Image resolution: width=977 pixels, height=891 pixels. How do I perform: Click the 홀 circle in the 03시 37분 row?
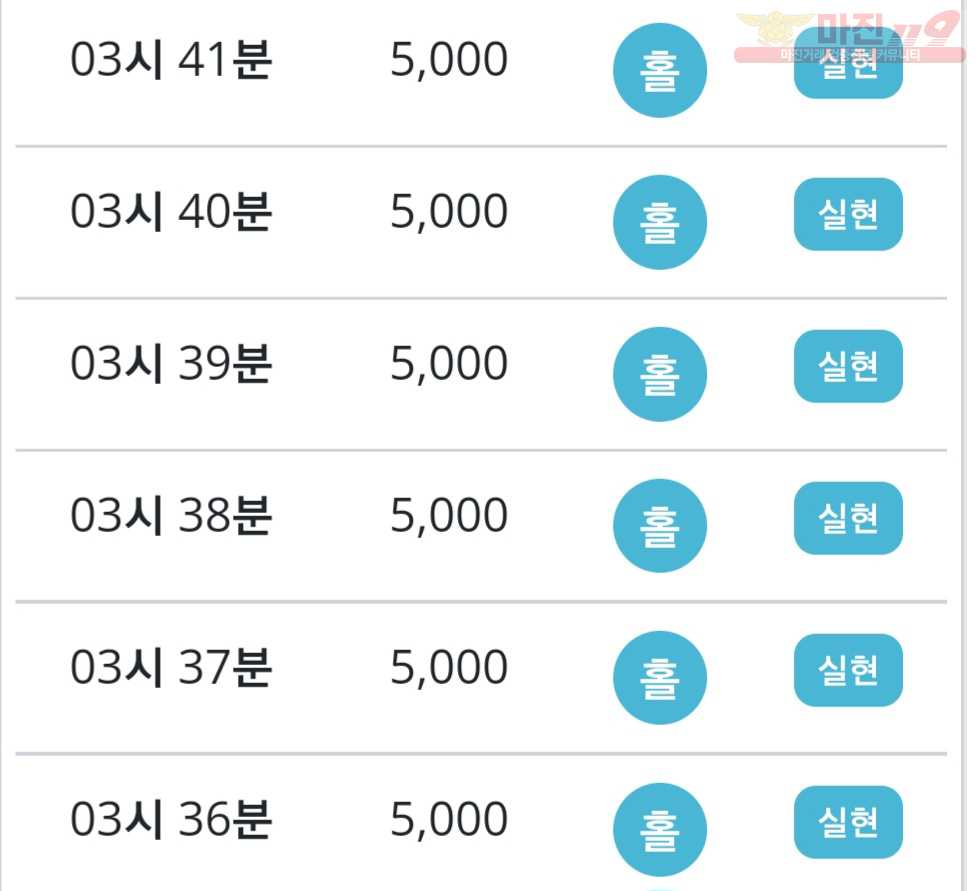pyautogui.click(x=660, y=678)
